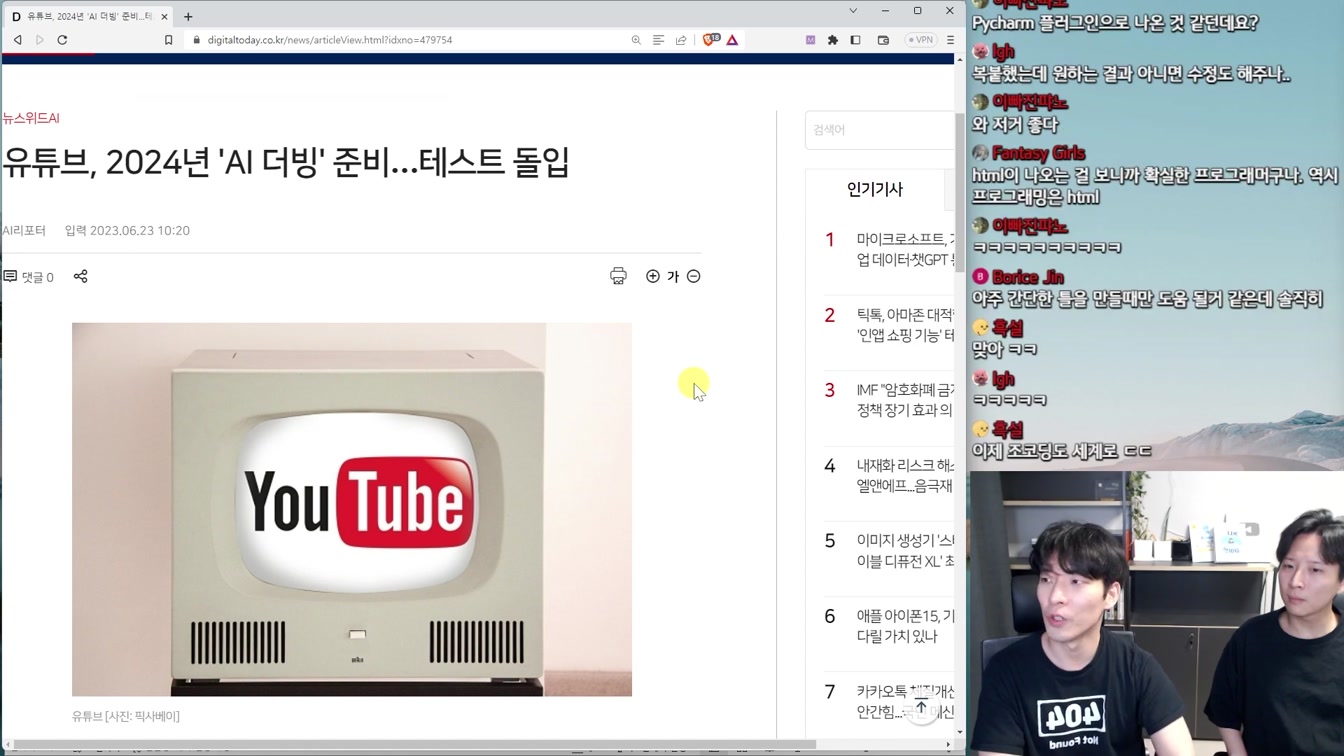This screenshot has height=756, width=1344.
Task: Open popular article 1 about 마이크로소프트
Action: [x=905, y=249]
